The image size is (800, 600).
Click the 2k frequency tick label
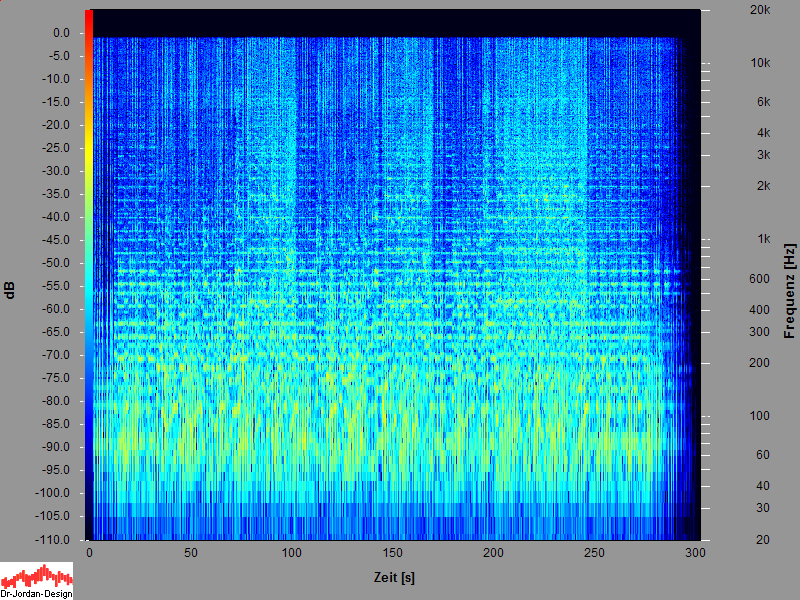click(x=763, y=186)
